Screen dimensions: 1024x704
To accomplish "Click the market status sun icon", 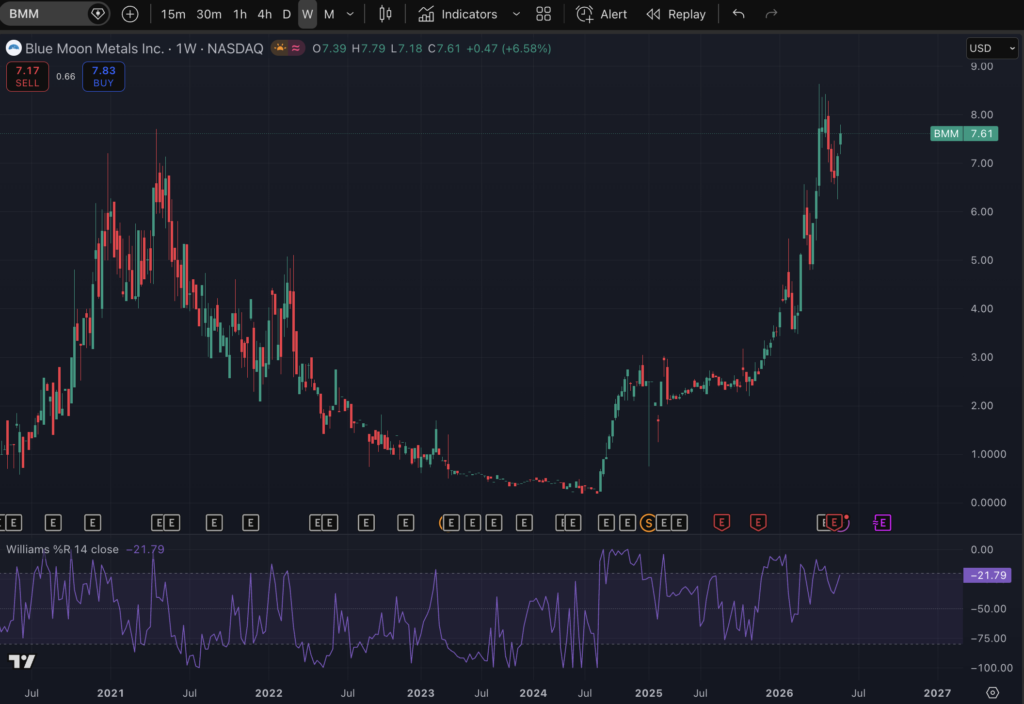I will point(280,48).
